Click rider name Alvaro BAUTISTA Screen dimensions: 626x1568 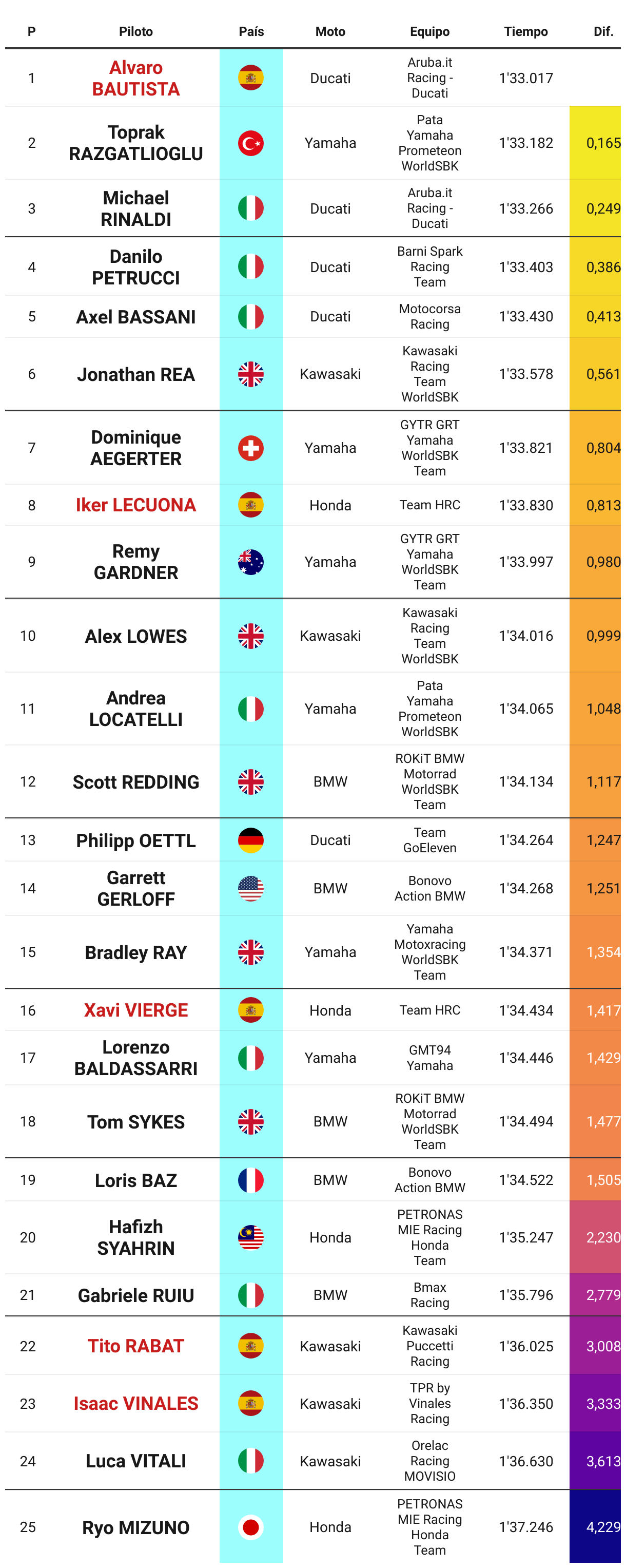tap(135, 78)
